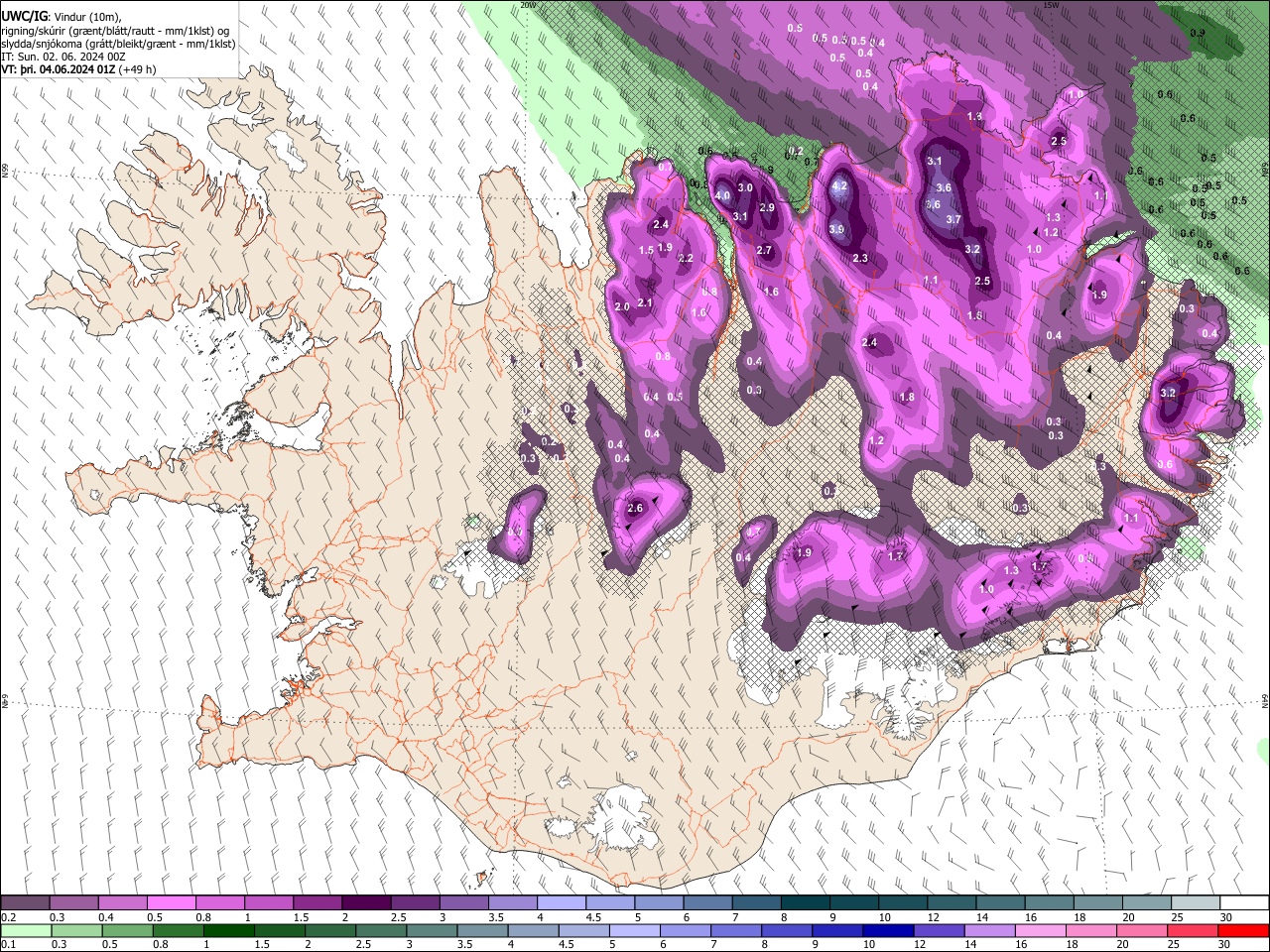Click the 'slydda/snjókoma (grátt/bleikt/grænt' description line
Viewport: 1270px width, 952px height.
point(118,44)
